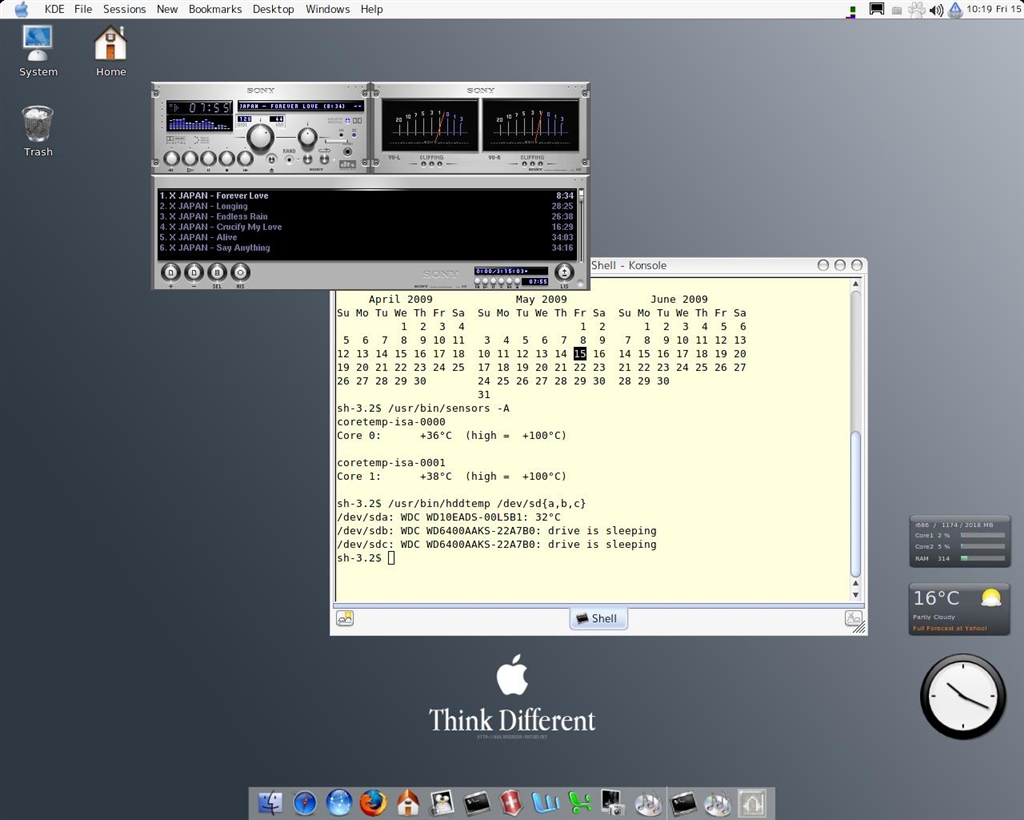Click the volume speaker icon in tray
This screenshot has width=1024, height=820.
coord(936,10)
